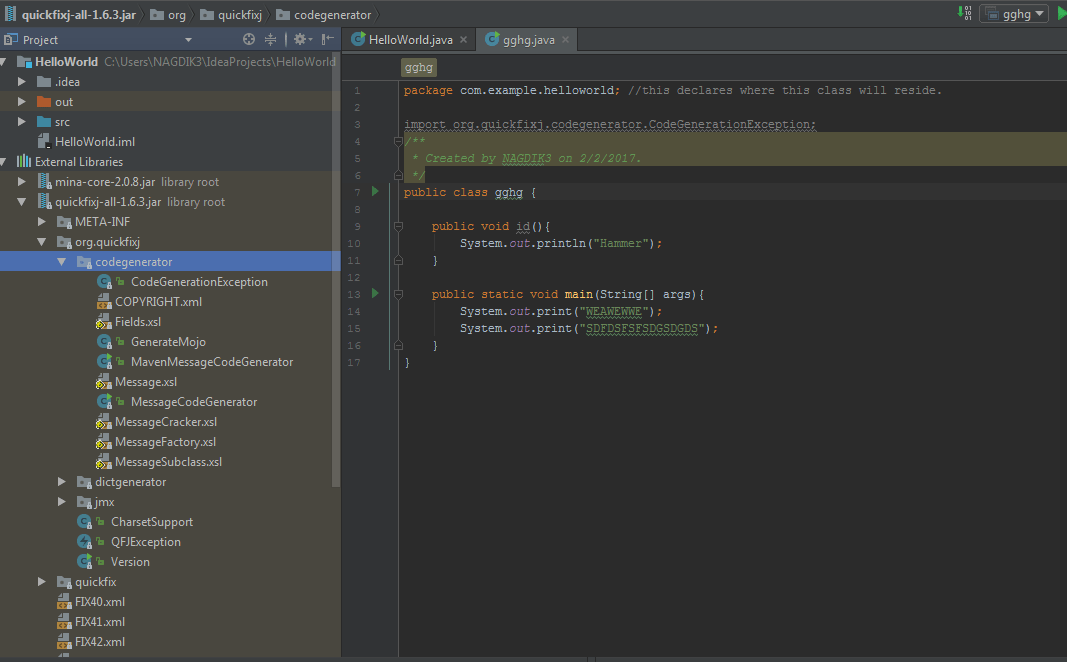The width and height of the screenshot is (1067, 662).
Task: Fold the id() method at line 9
Action: tap(398, 226)
